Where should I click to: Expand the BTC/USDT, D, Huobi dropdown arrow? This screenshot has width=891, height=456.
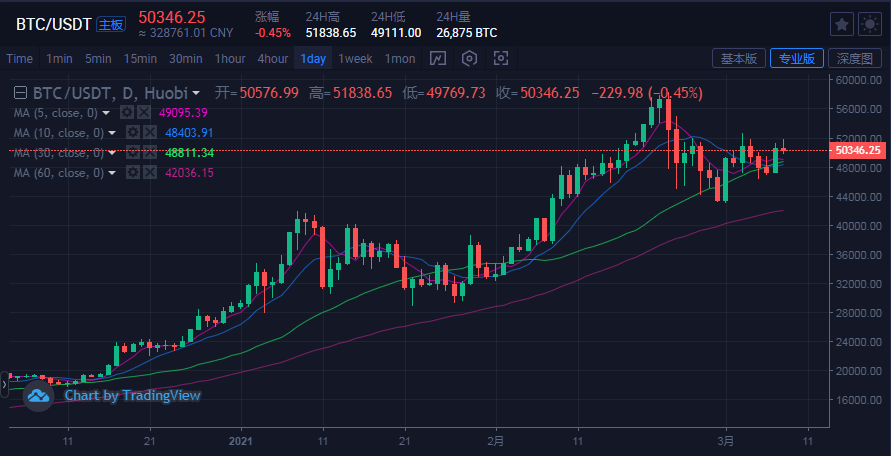[x=197, y=93]
